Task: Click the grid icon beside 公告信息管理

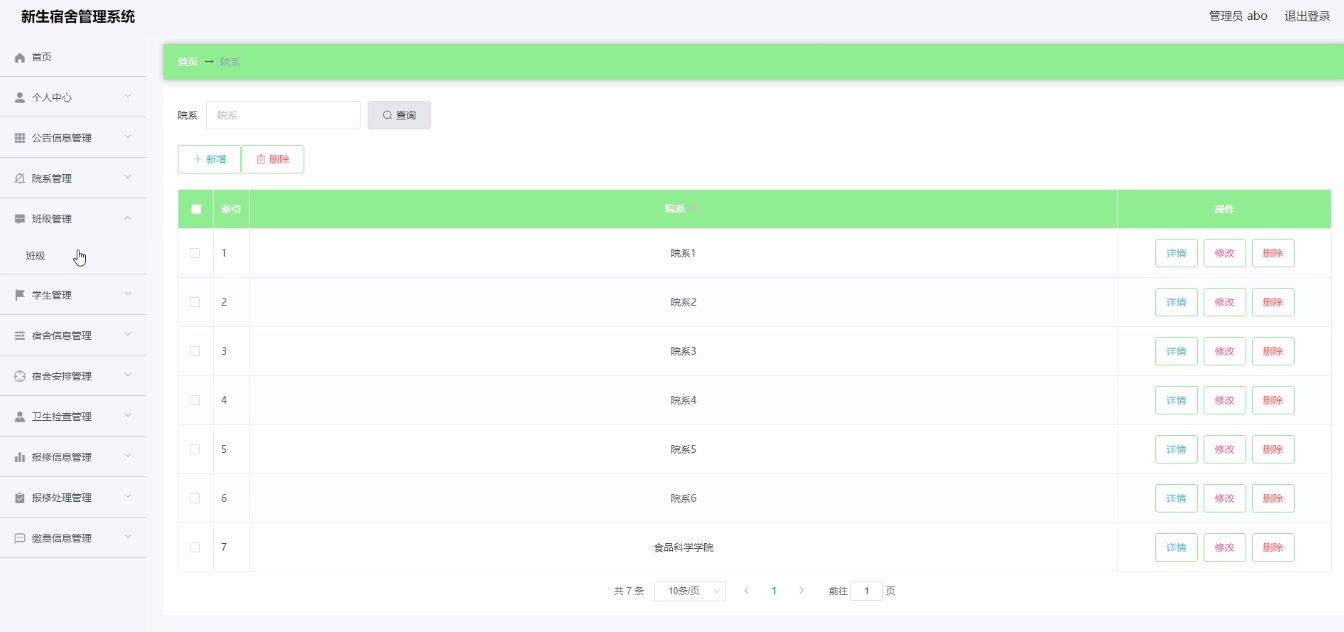Action: (19, 138)
